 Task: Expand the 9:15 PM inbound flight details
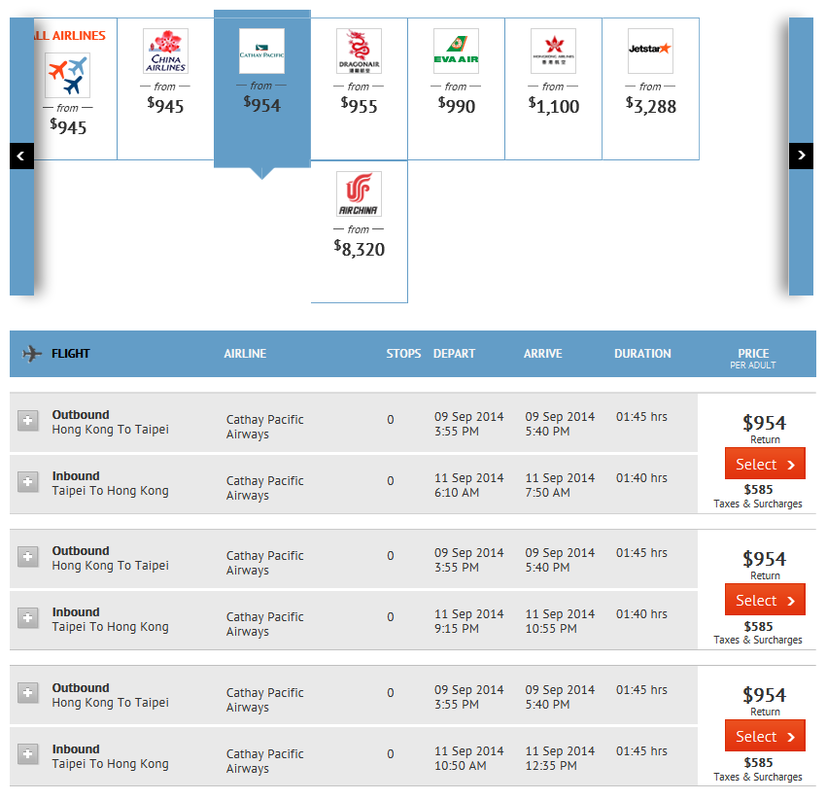[28, 618]
